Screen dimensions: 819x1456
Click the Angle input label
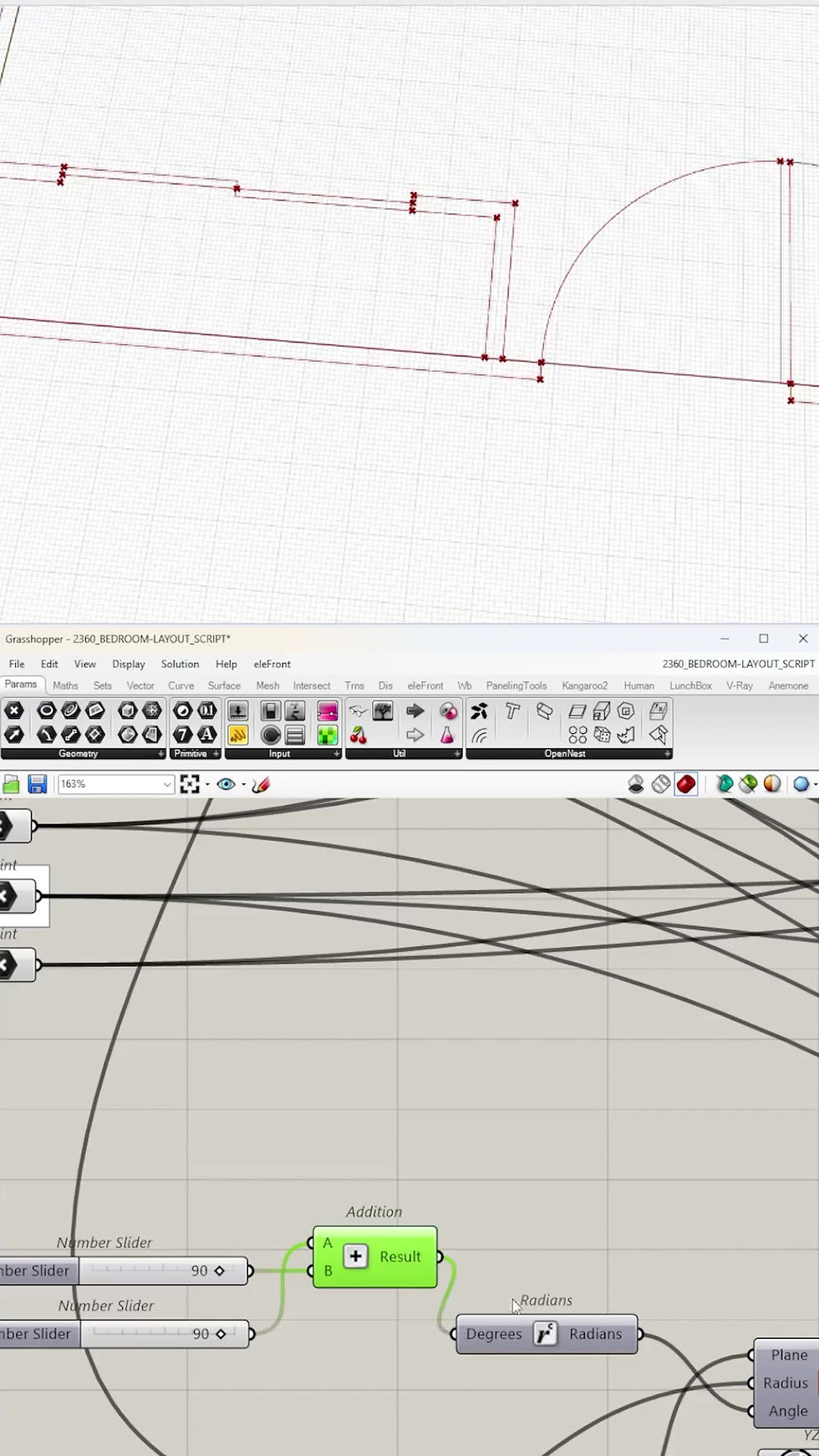coord(787,1411)
